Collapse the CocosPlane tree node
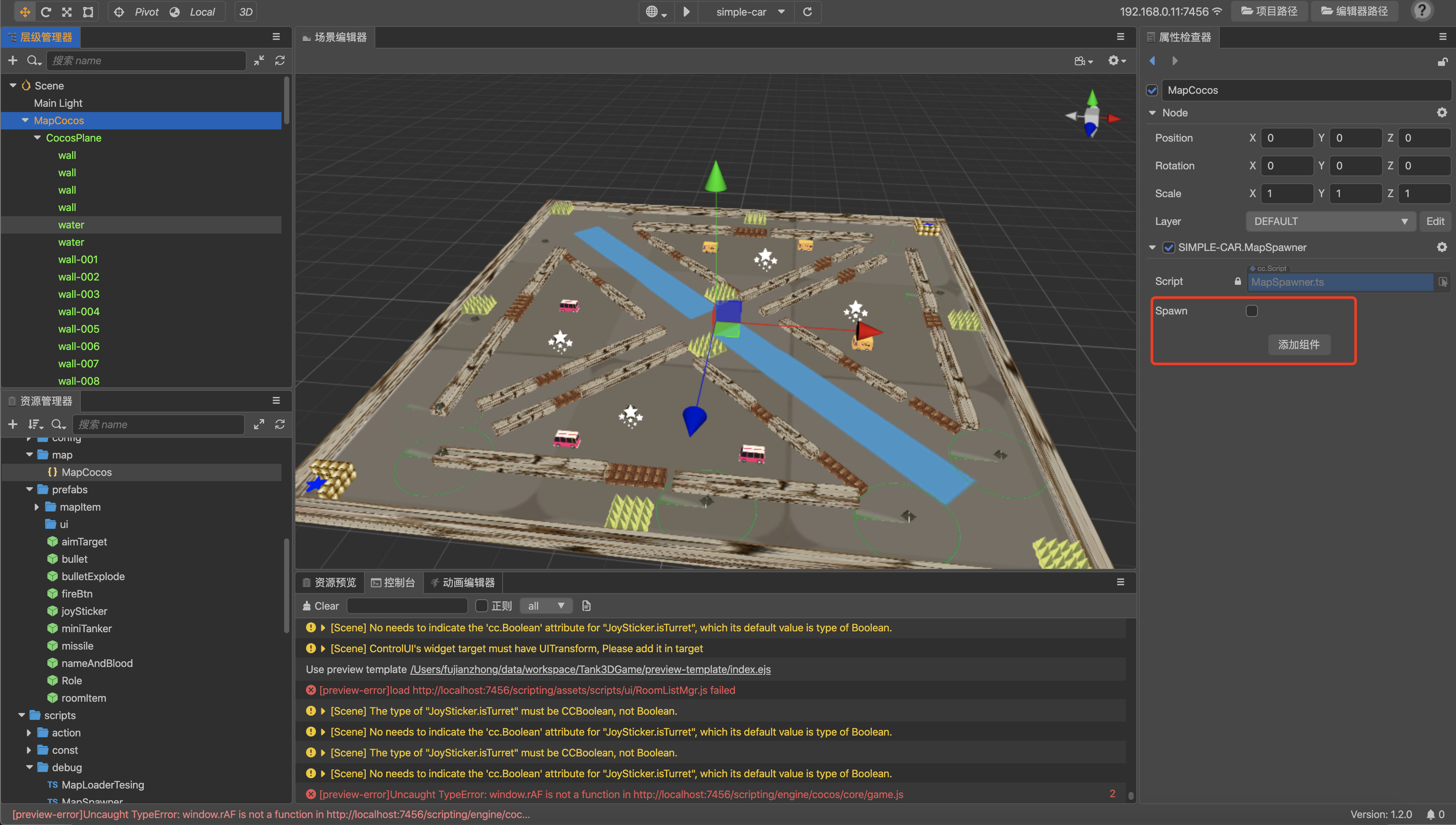The image size is (1456, 825). click(37, 138)
